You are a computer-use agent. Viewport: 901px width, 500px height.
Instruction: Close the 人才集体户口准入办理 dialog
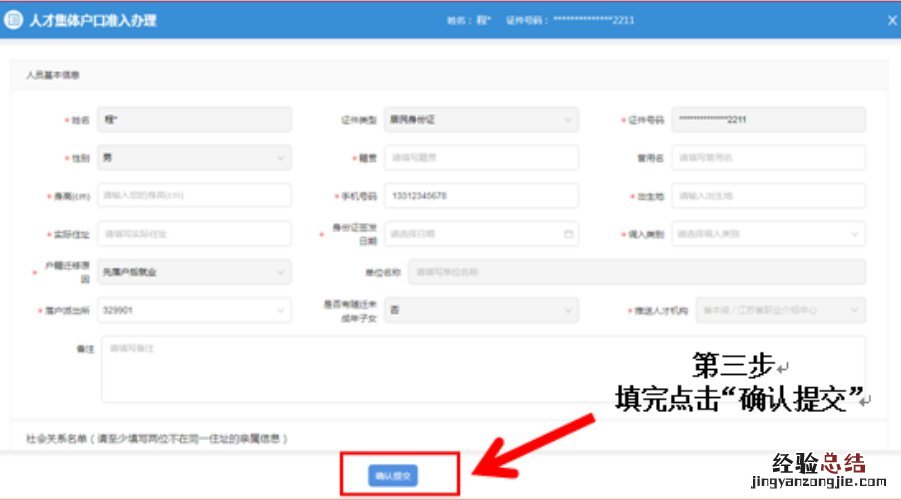[891, 20]
